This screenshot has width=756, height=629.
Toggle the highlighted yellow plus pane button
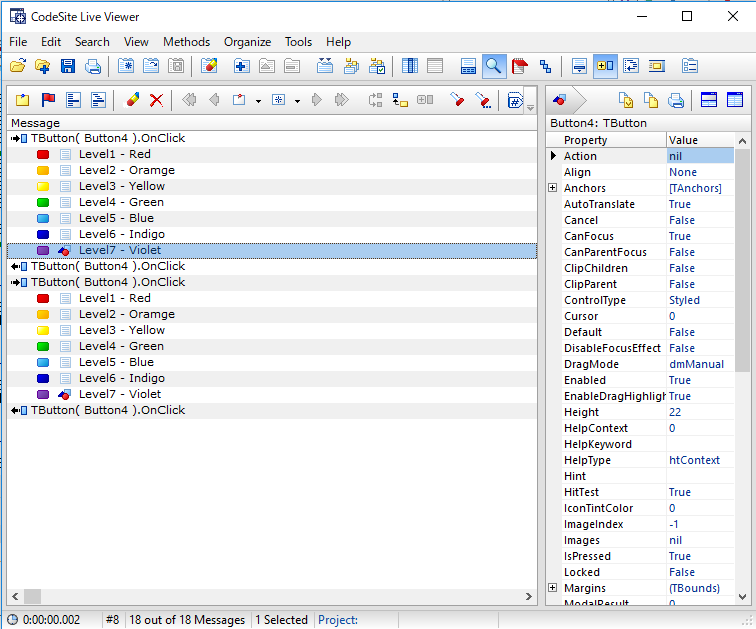tap(605, 66)
